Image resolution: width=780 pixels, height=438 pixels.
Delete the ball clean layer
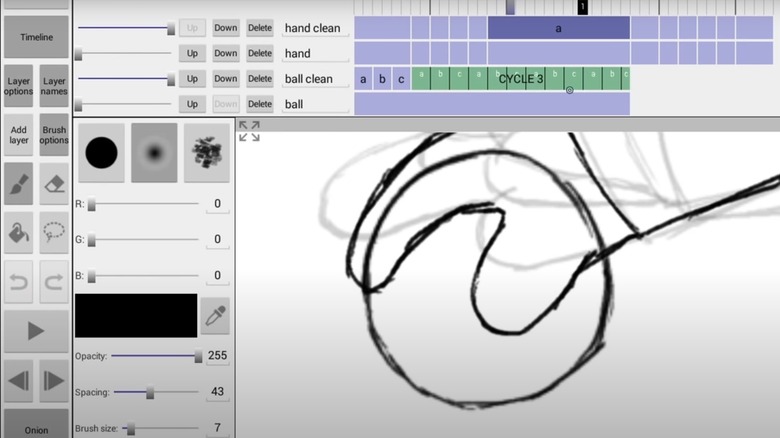pos(260,79)
